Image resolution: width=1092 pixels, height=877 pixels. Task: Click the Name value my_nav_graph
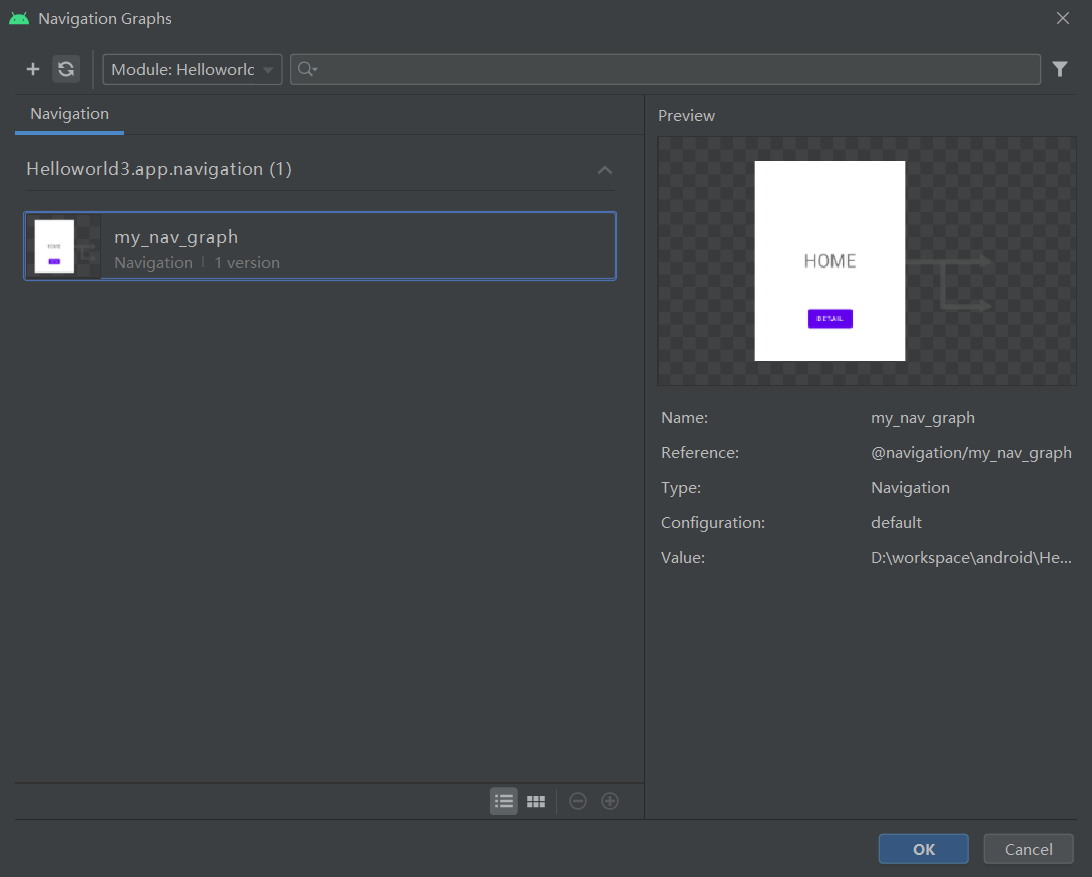tap(923, 418)
